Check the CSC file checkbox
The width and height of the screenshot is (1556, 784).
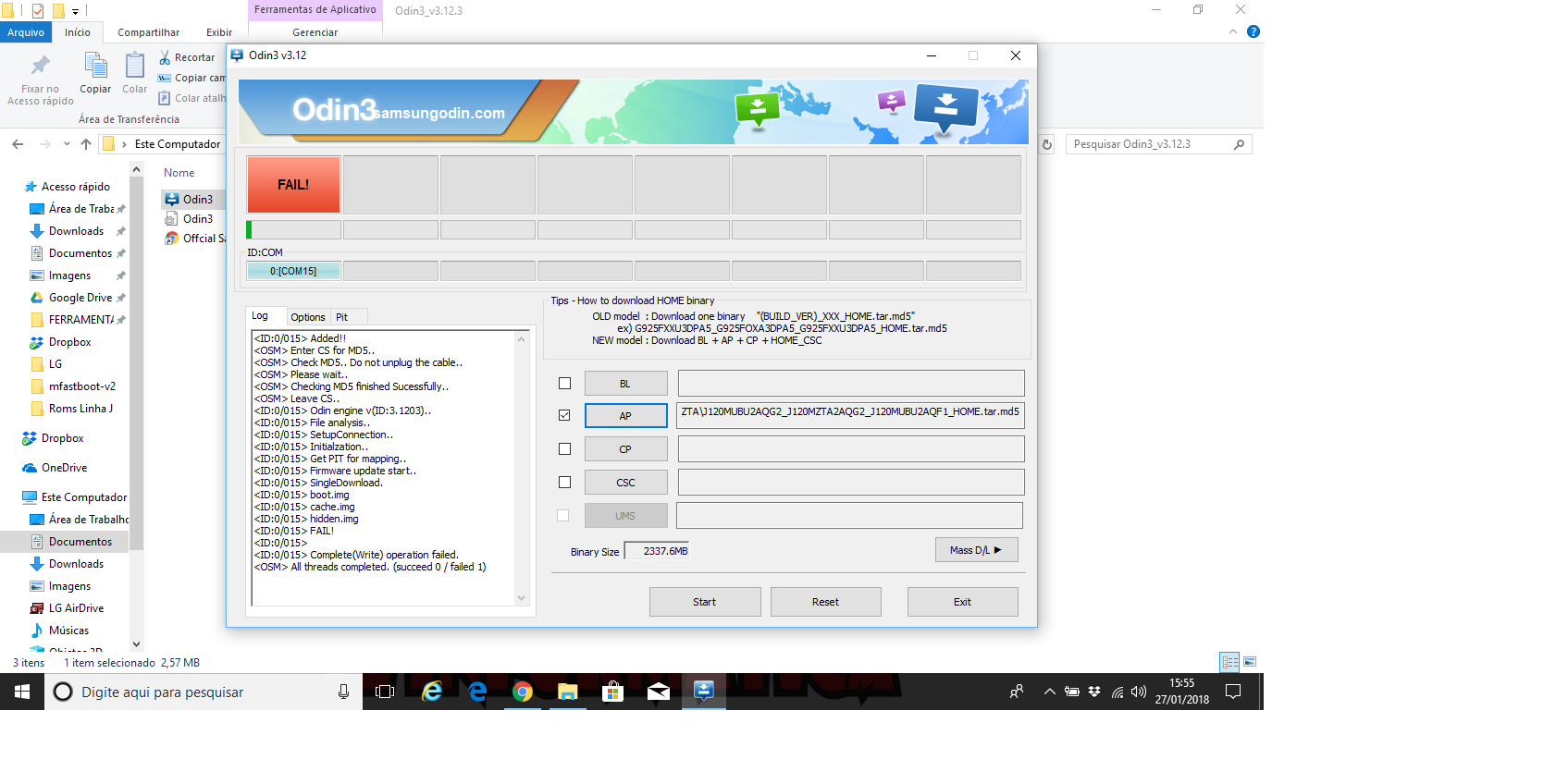(564, 483)
